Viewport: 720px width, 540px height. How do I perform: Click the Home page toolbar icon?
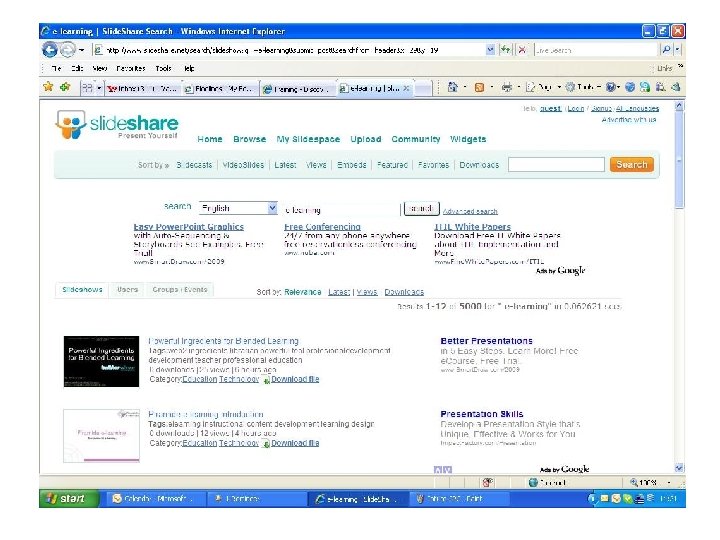click(453, 87)
